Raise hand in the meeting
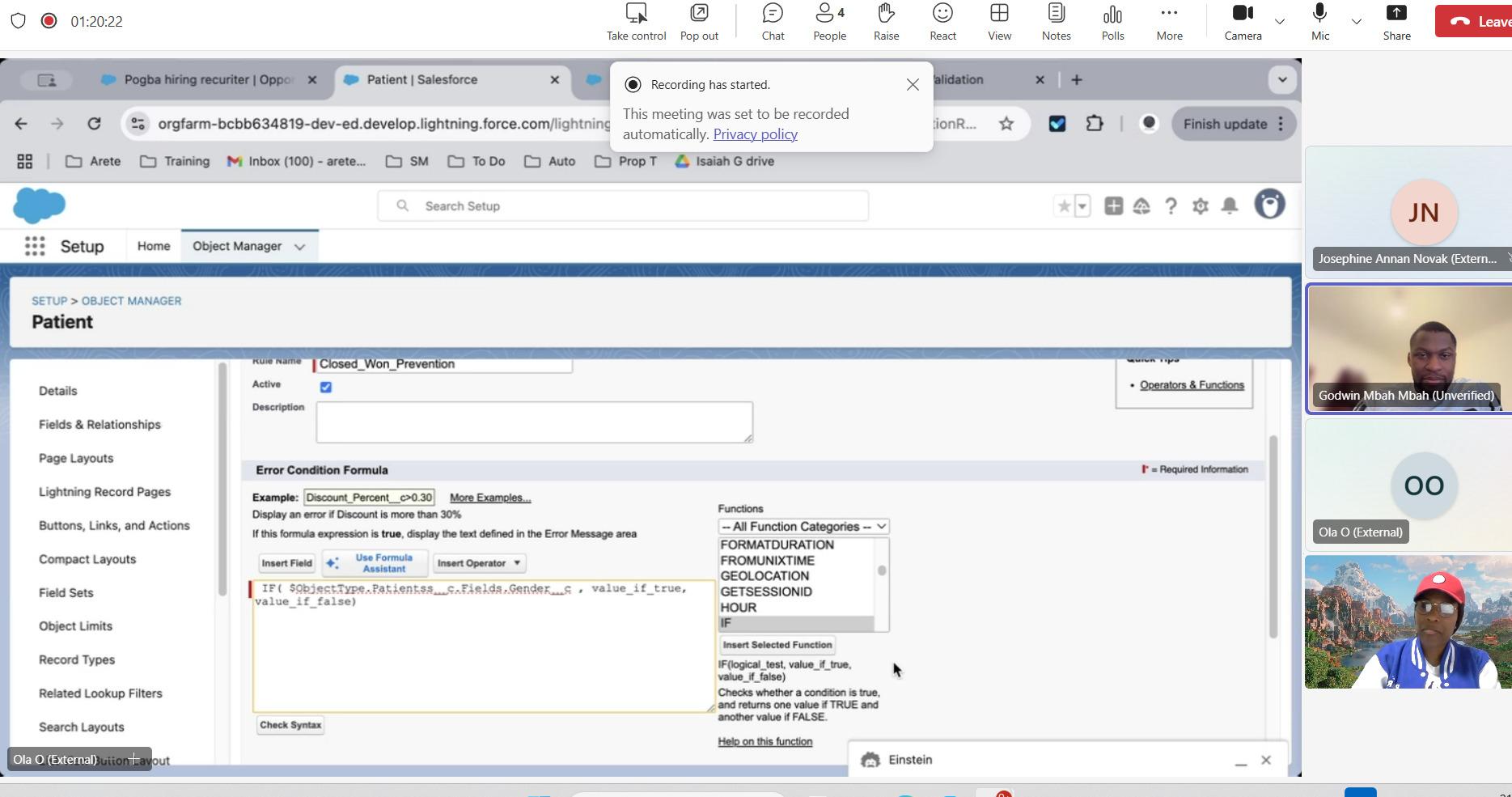 886,21
